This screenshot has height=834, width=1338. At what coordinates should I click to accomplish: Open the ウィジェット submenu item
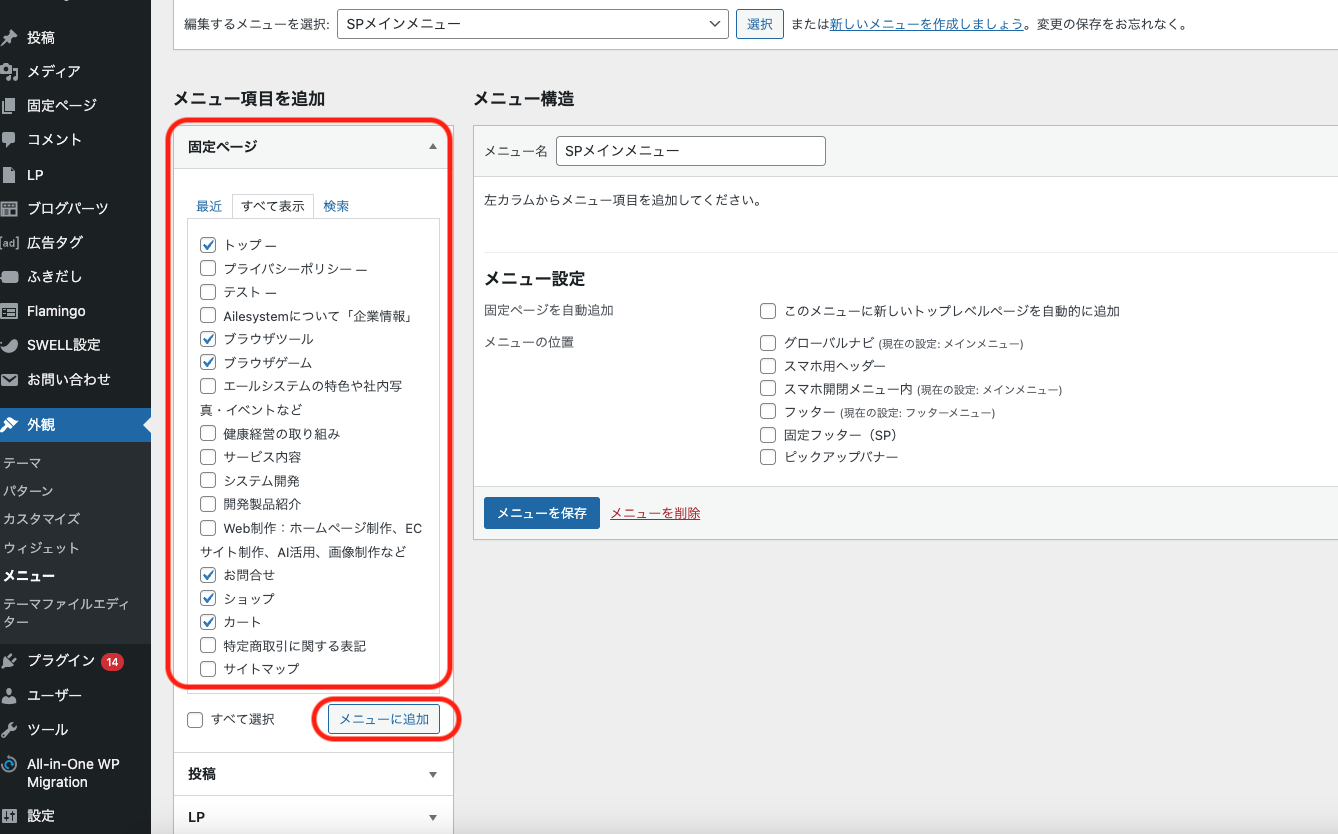coord(41,548)
